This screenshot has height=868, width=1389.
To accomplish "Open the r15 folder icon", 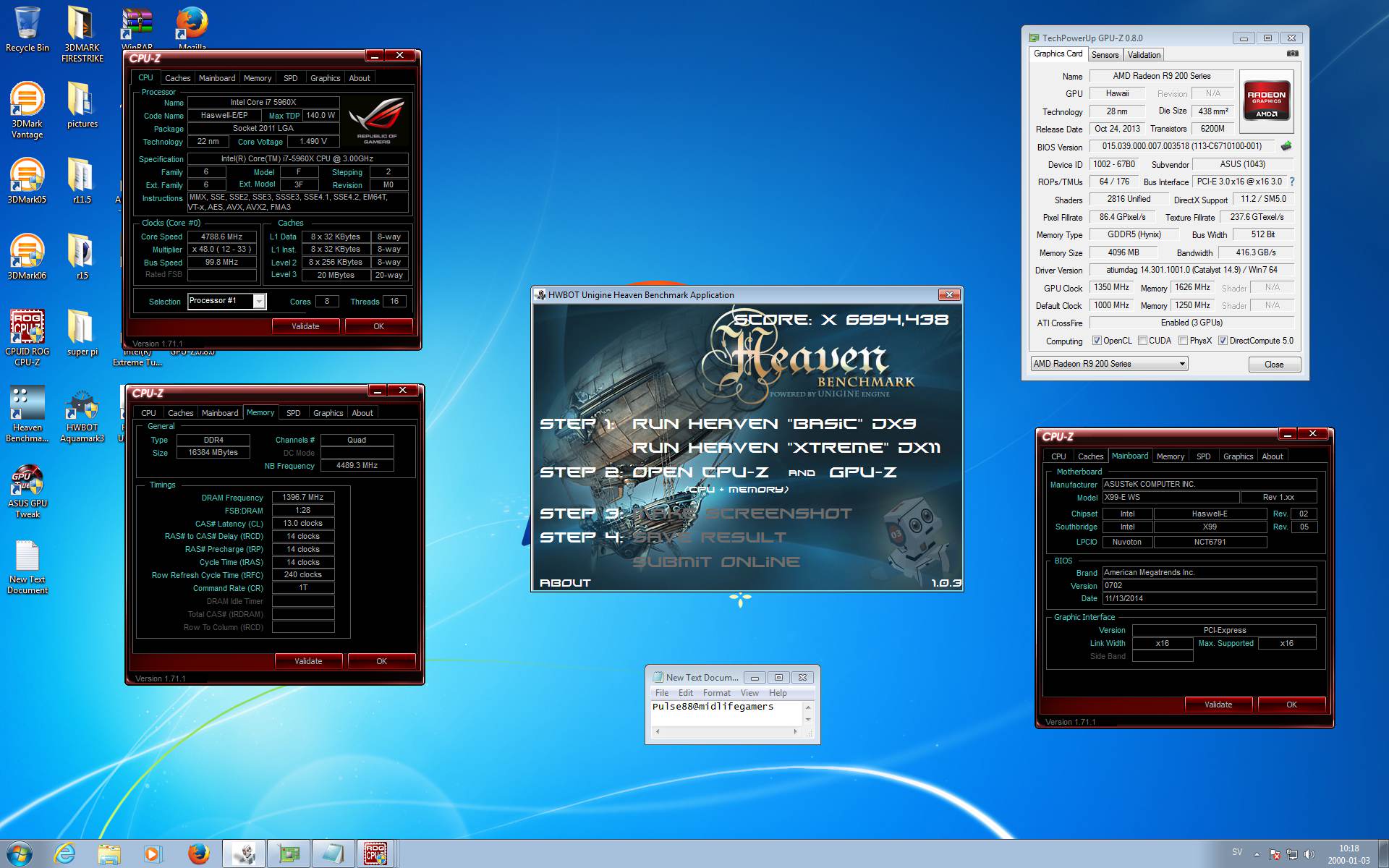I will click(x=82, y=257).
